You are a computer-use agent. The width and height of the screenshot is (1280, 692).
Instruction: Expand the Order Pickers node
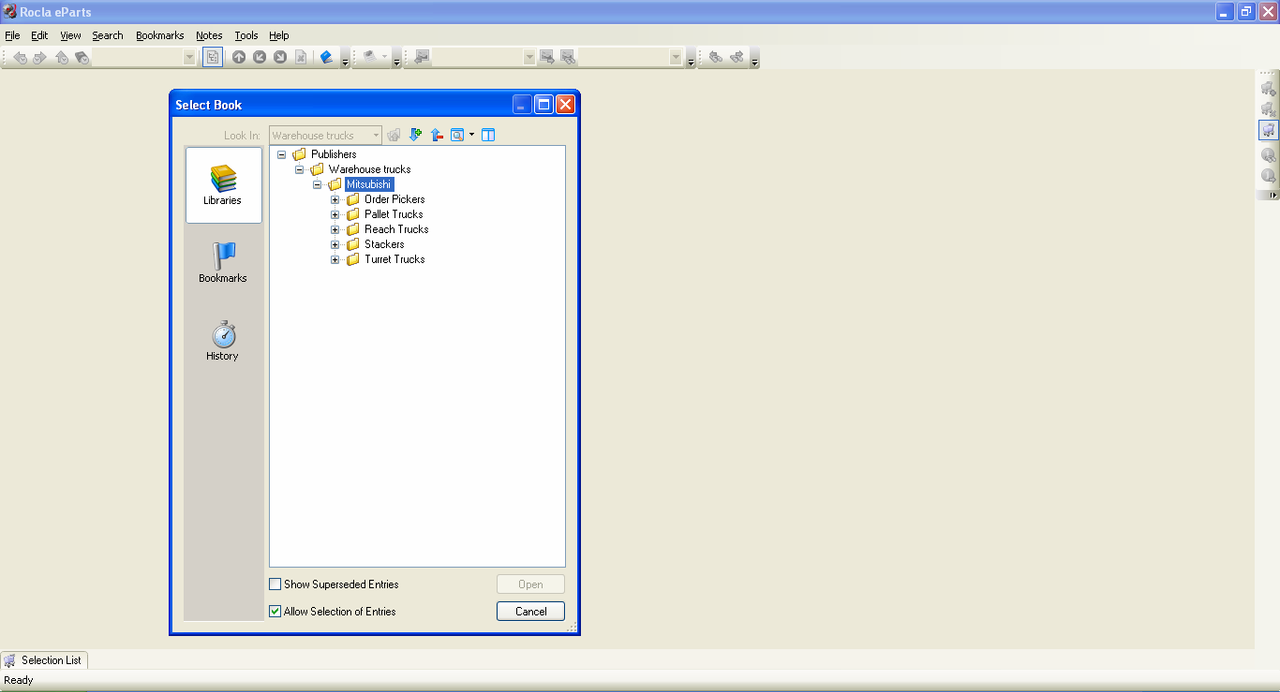pos(335,199)
